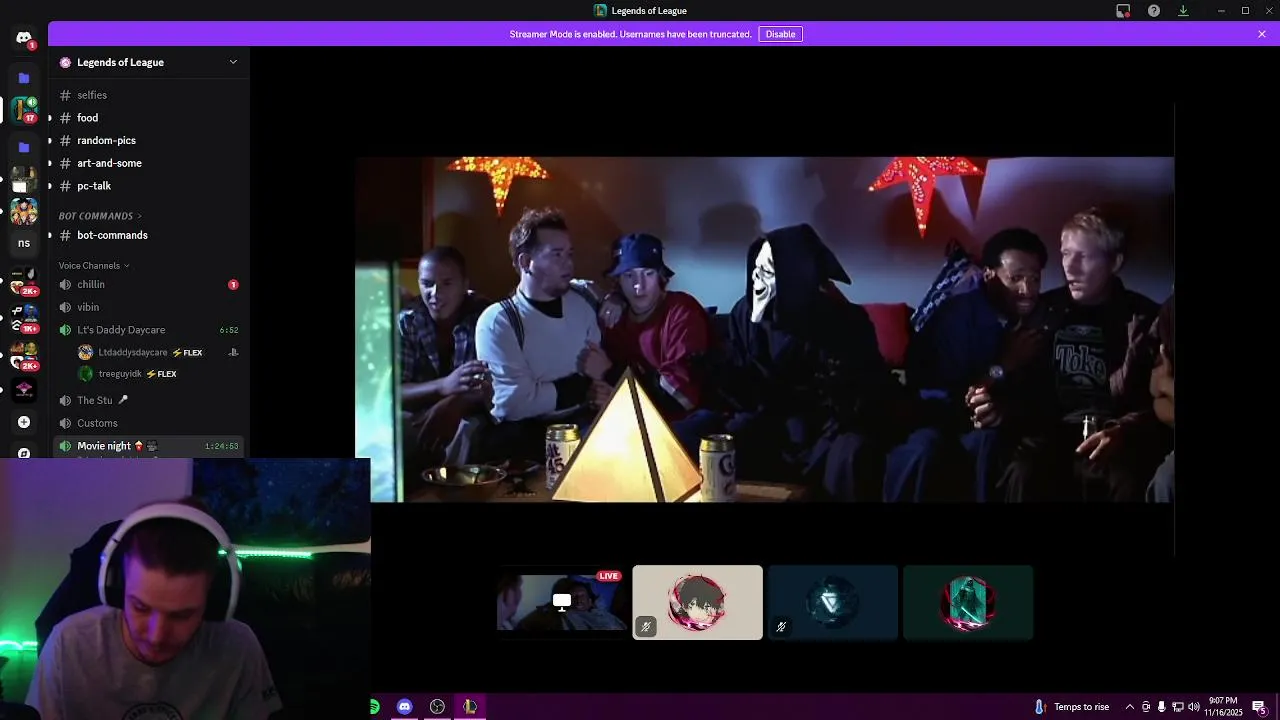This screenshot has width=1280, height=720.
Task: Open Discord from the taskbar
Action: [404, 707]
